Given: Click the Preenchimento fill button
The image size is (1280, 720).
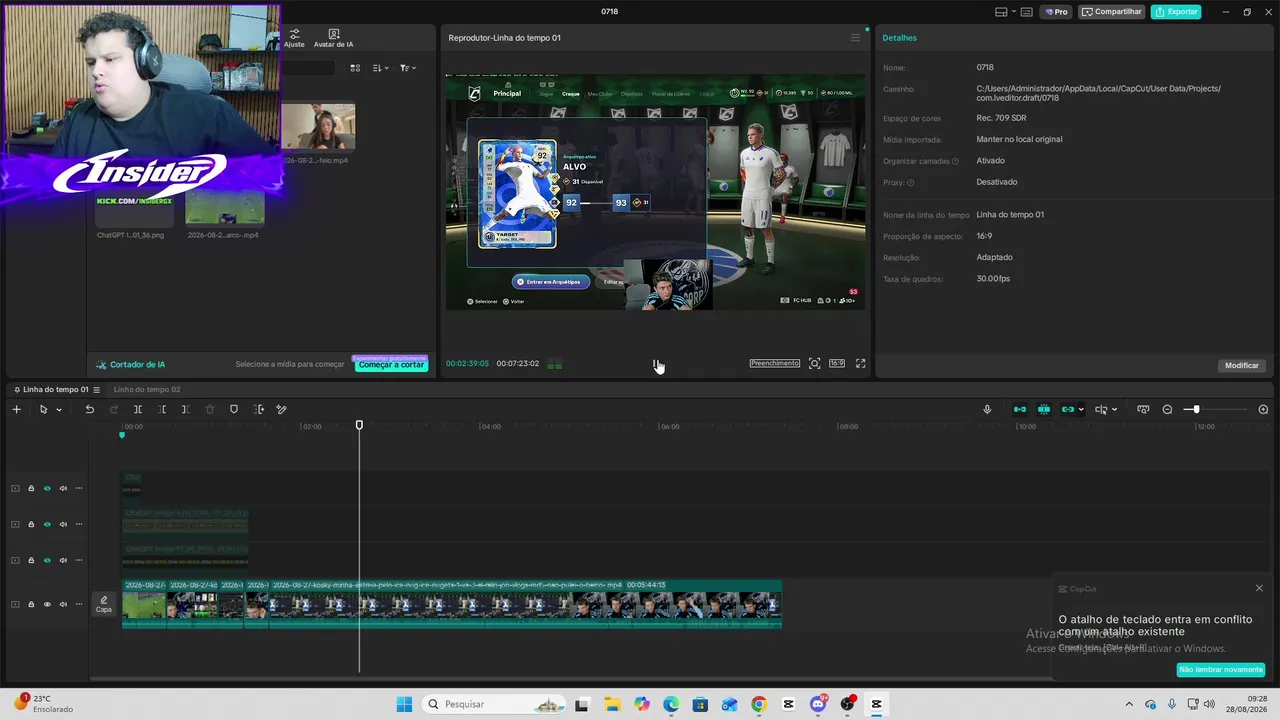Looking at the screenshot, I should point(775,364).
